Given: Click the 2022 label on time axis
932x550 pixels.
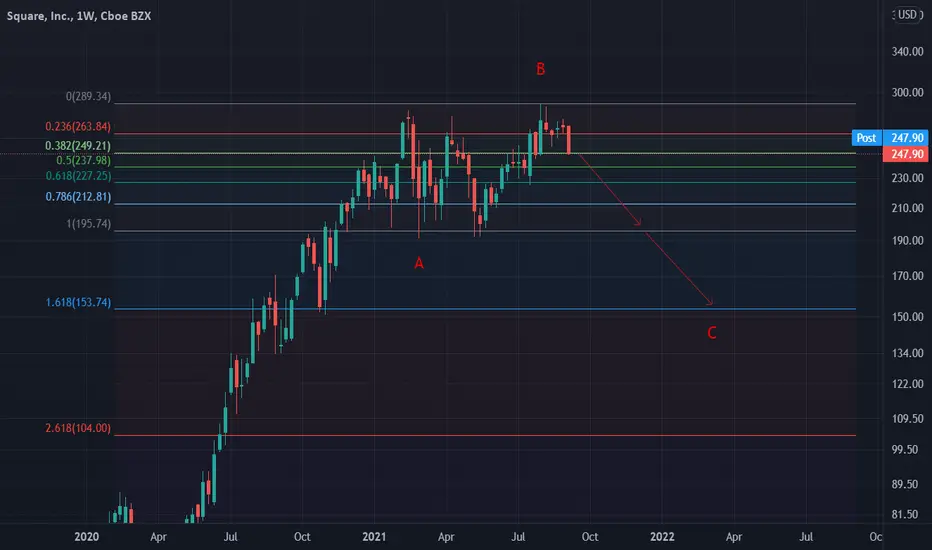Looking at the screenshot, I should coord(662,537).
